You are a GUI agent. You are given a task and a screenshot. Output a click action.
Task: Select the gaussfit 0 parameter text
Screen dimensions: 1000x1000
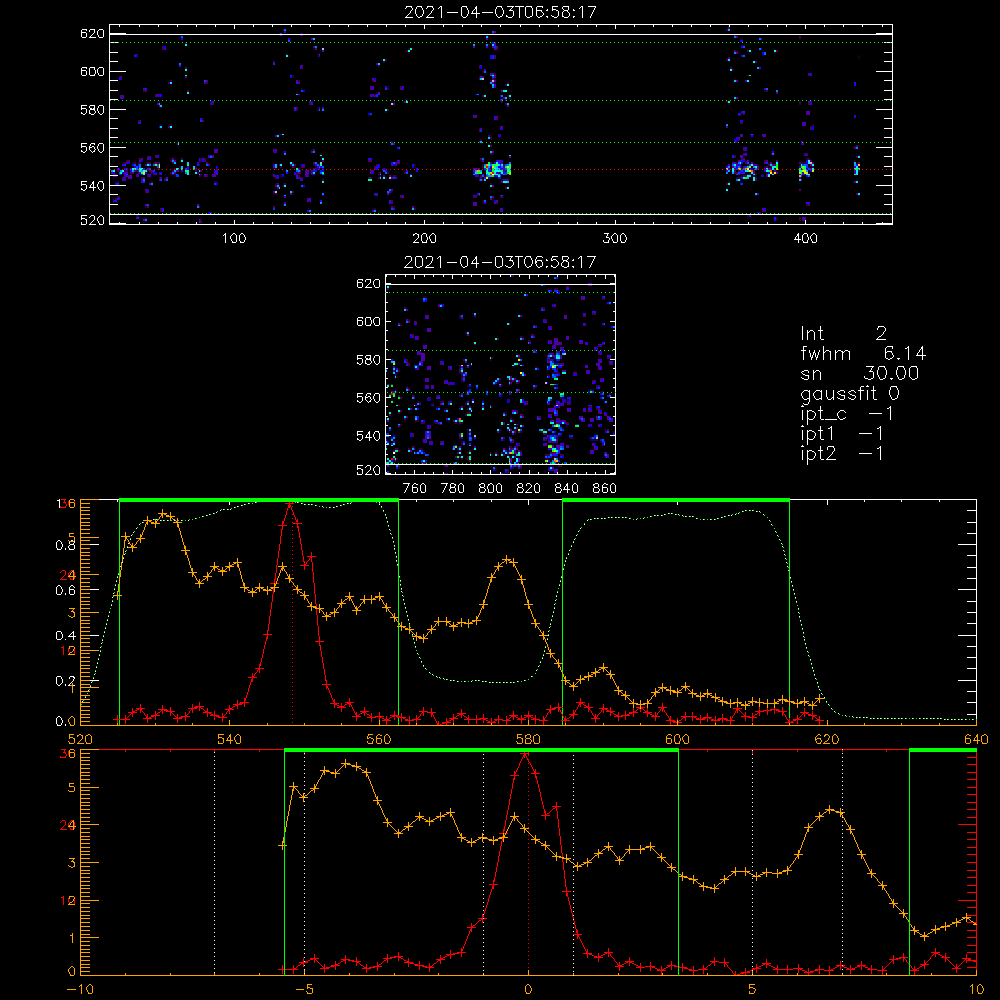(x=849, y=394)
